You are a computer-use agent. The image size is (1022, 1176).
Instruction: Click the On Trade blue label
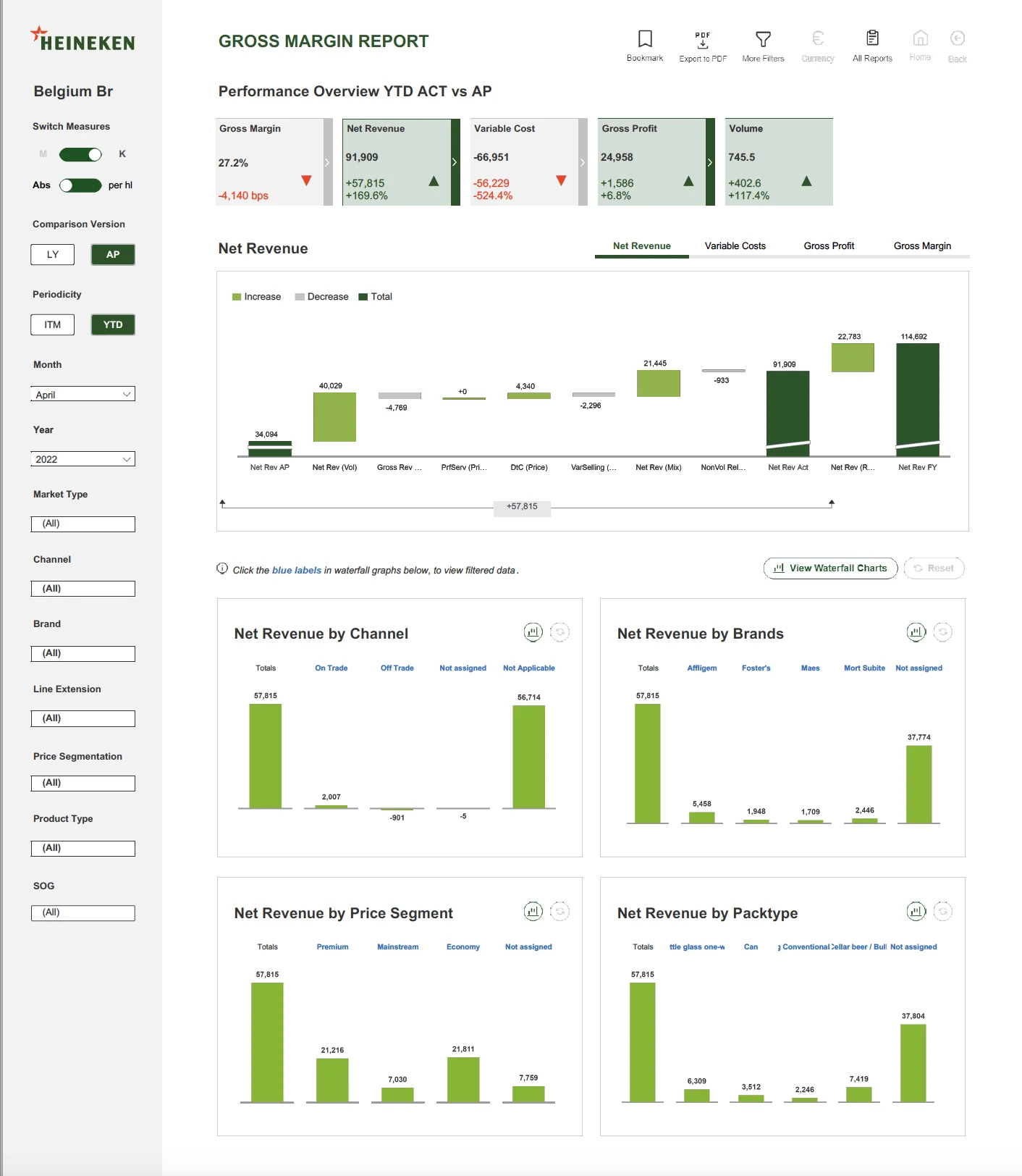click(331, 668)
